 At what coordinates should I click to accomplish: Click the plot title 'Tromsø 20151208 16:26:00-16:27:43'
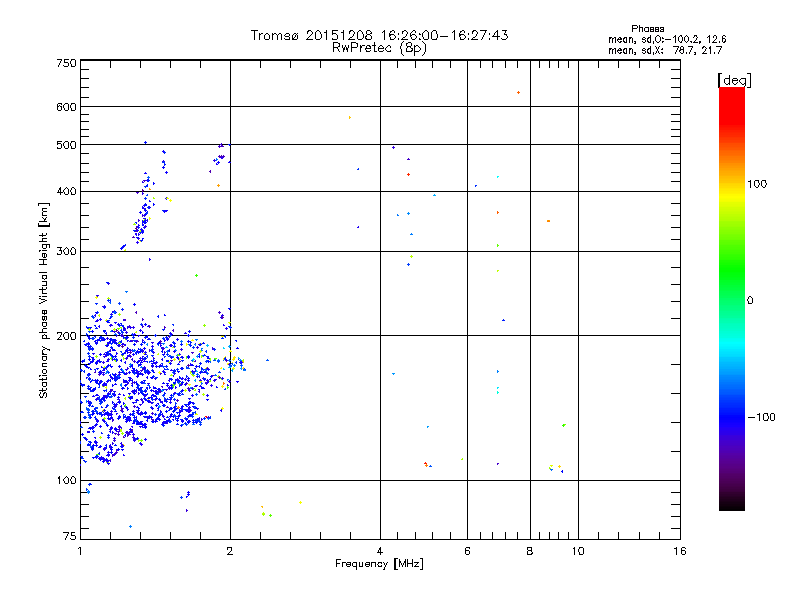pyautogui.click(x=379, y=35)
